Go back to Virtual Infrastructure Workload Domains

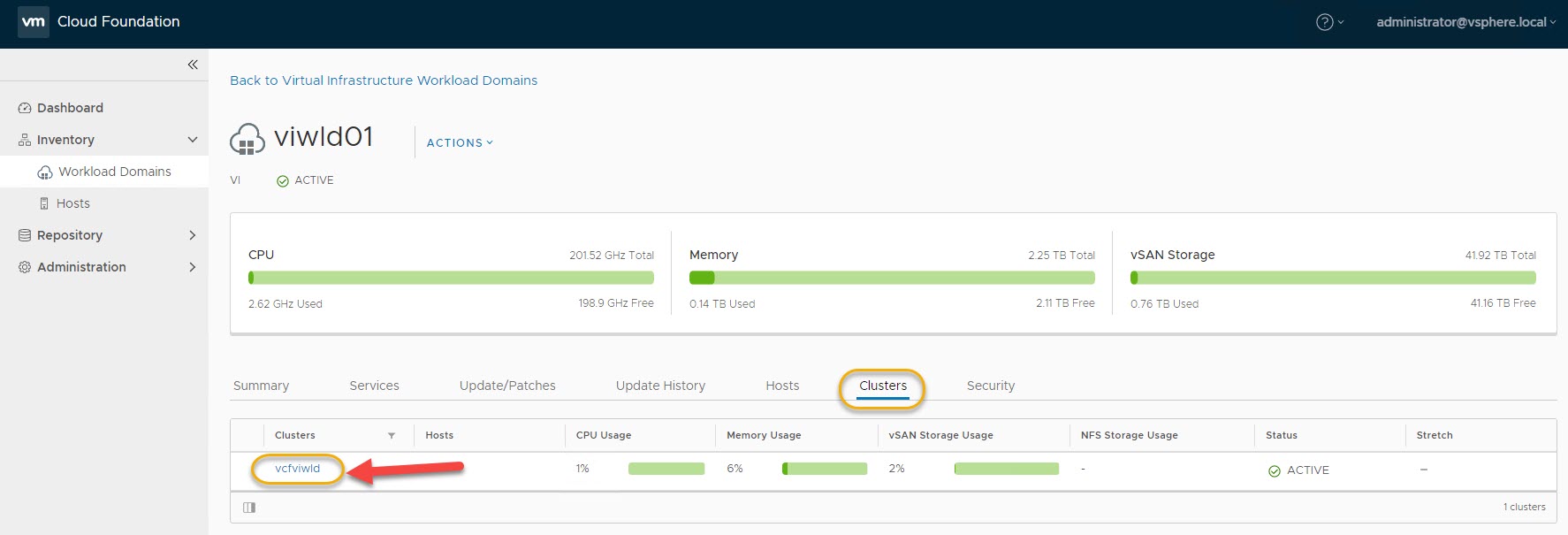tap(383, 80)
